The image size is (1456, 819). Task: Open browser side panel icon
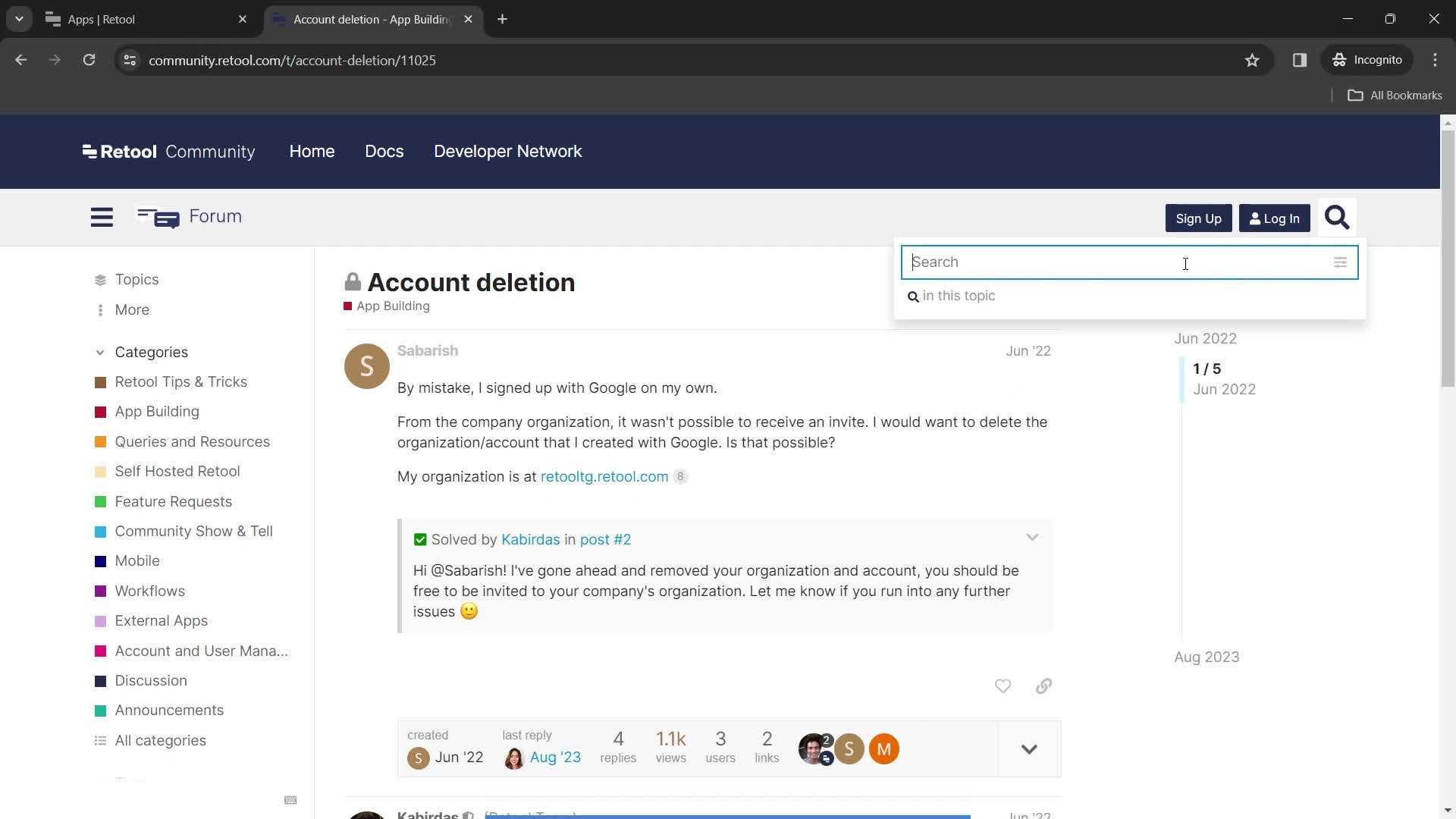(1300, 60)
